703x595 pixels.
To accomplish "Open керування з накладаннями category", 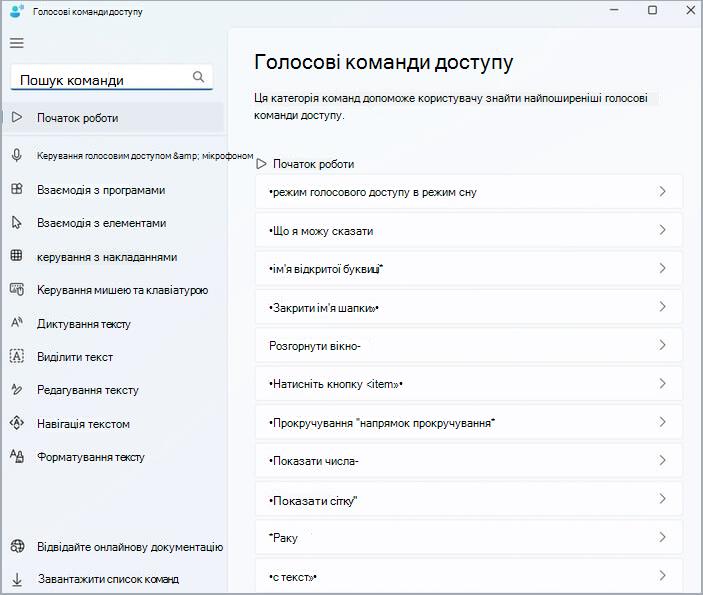I will [x=107, y=257].
